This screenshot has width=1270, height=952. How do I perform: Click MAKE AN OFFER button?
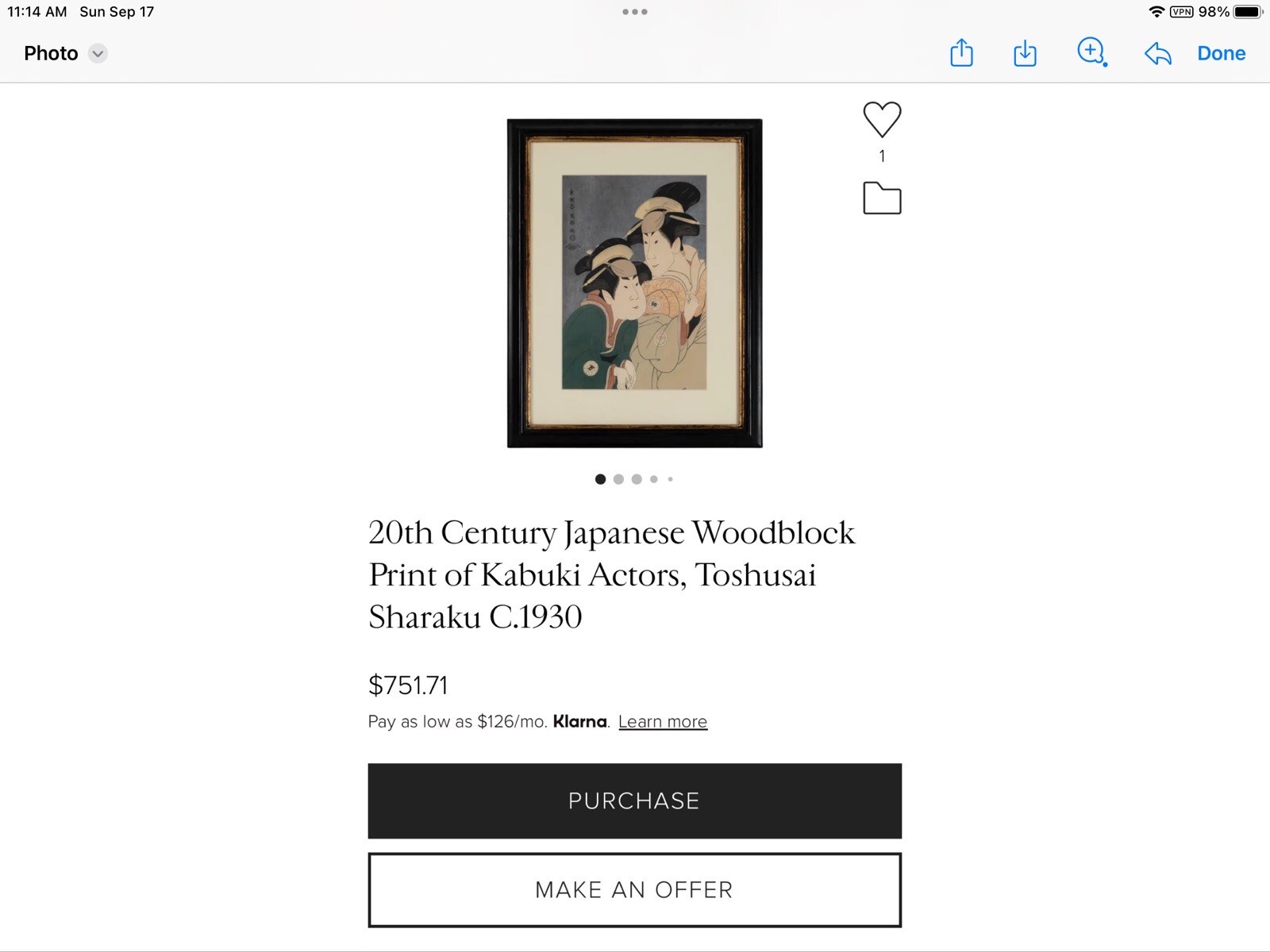pyautogui.click(x=635, y=890)
